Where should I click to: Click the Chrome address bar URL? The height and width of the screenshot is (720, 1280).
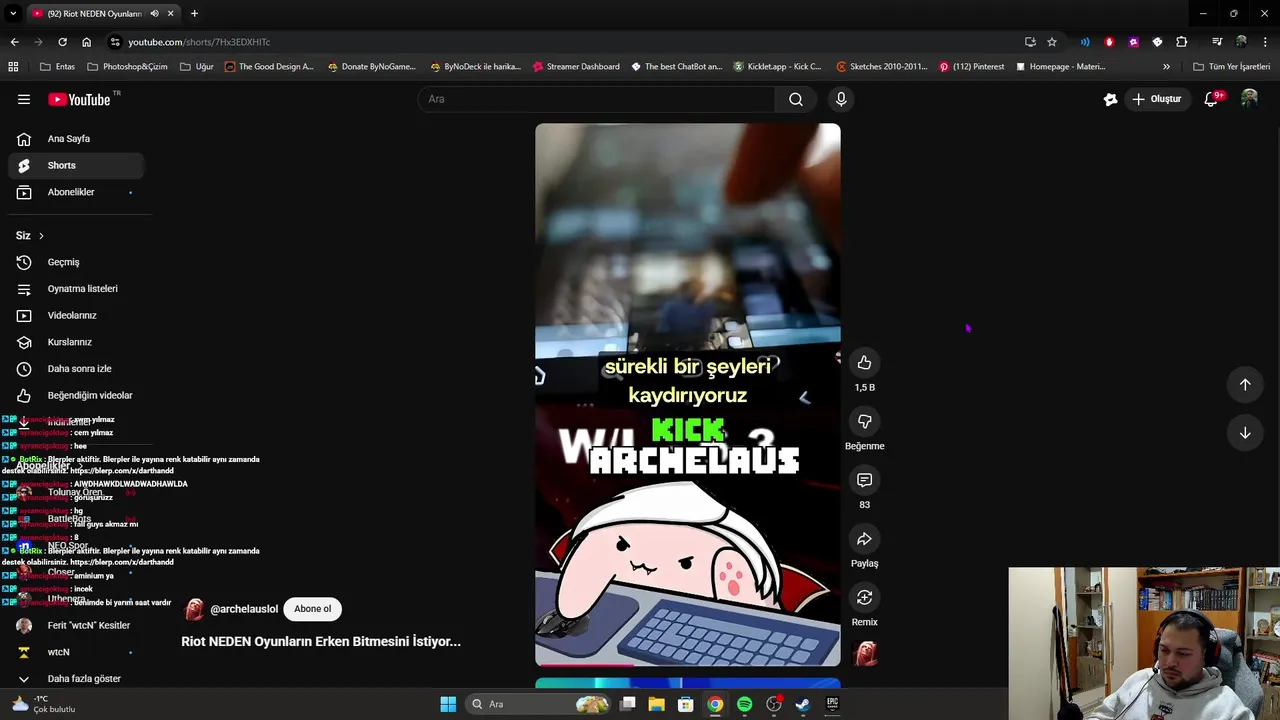point(199,42)
